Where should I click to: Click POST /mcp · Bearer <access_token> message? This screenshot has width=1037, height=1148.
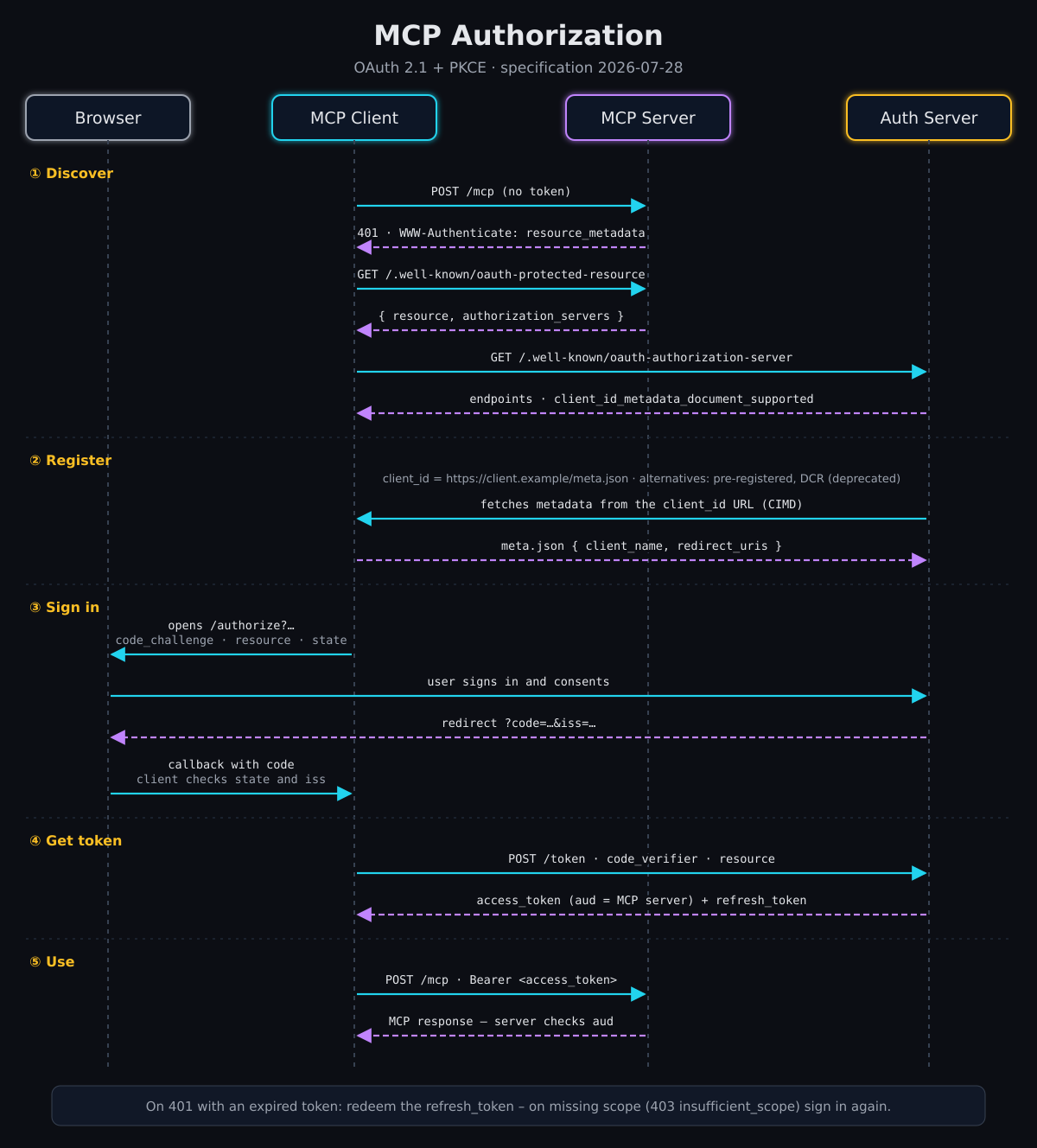pyautogui.click(x=501, y=979)
